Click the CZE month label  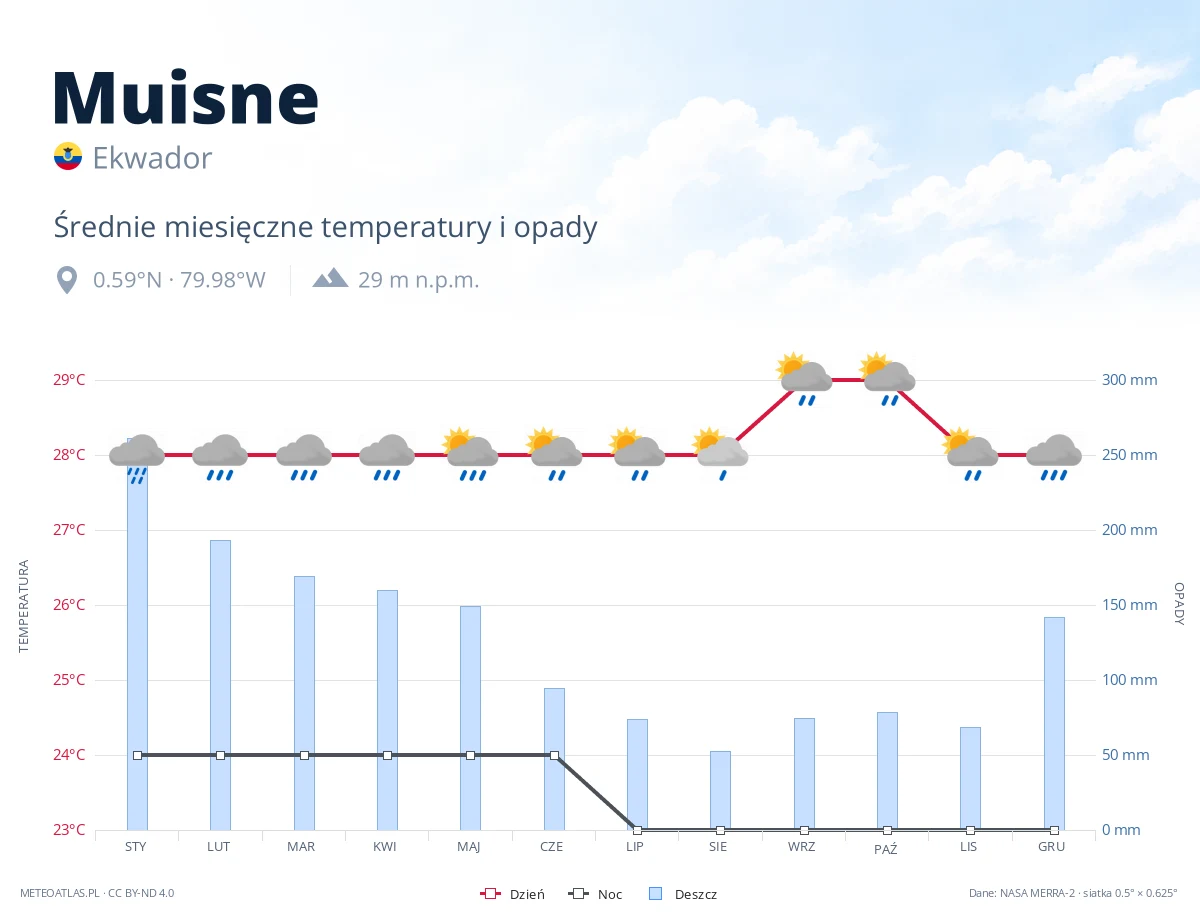pos(551,846)
